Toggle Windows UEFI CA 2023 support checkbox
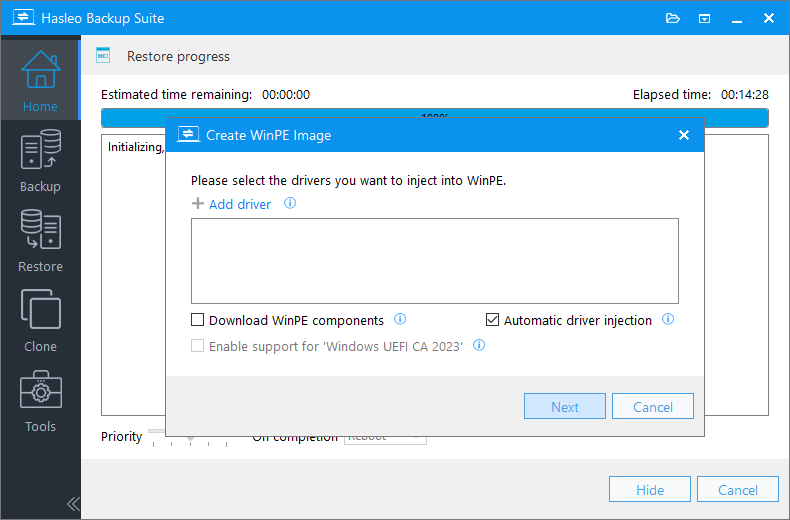Screen dimensions: 790x520 point(198,346)
